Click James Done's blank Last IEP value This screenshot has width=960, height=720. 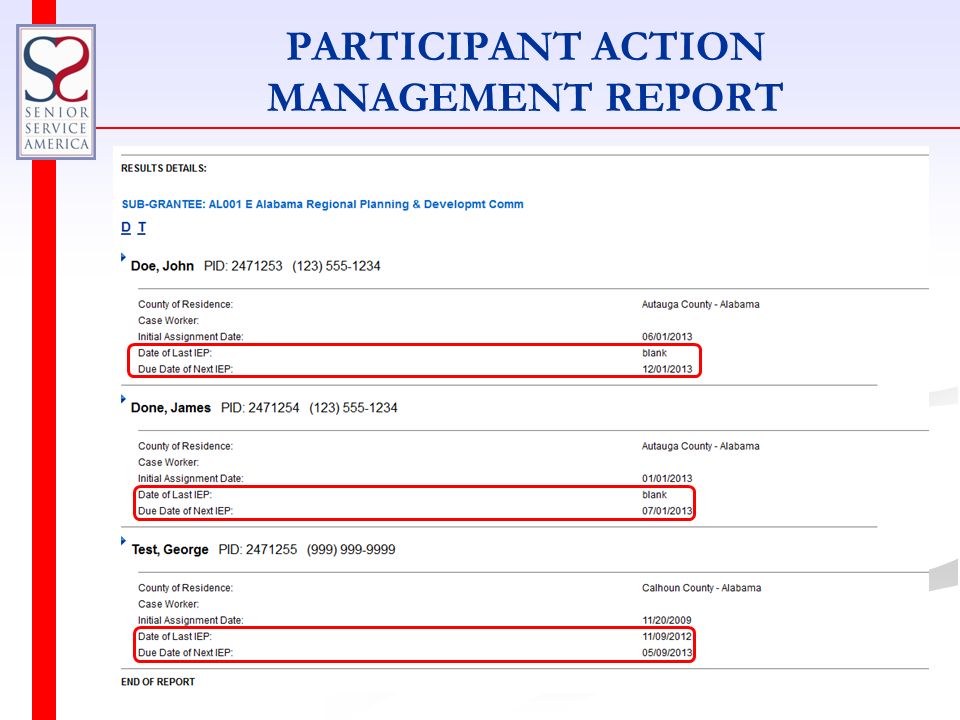pos(654,495)
